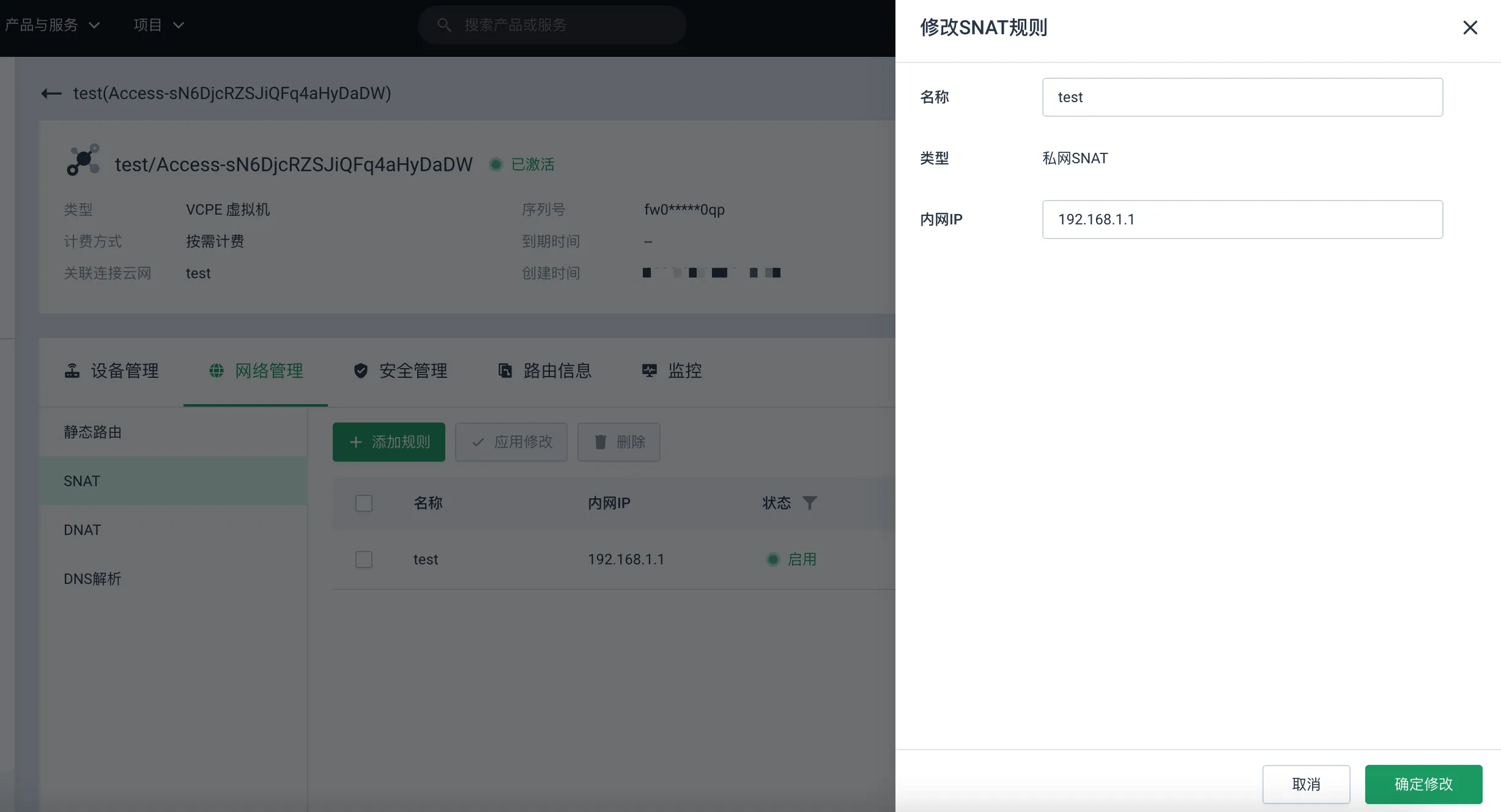Confirm with the 确定修改 button
This screenshot has height=812, width=1501.
tap(1423, 784)
